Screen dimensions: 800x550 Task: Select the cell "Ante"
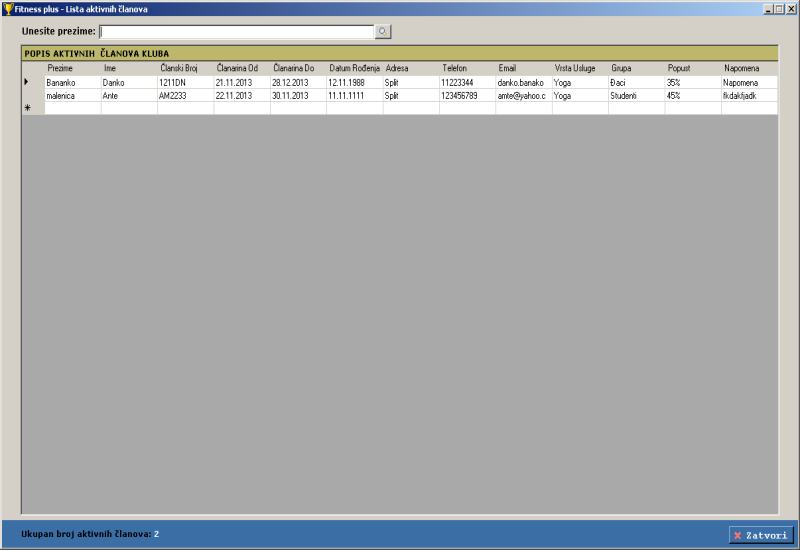click(129, 95)
